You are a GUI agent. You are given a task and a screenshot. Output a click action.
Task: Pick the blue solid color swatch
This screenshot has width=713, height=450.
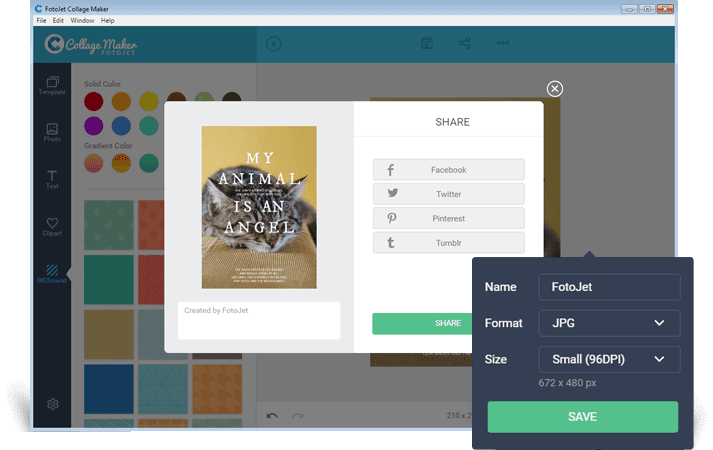tap(121, 126)
